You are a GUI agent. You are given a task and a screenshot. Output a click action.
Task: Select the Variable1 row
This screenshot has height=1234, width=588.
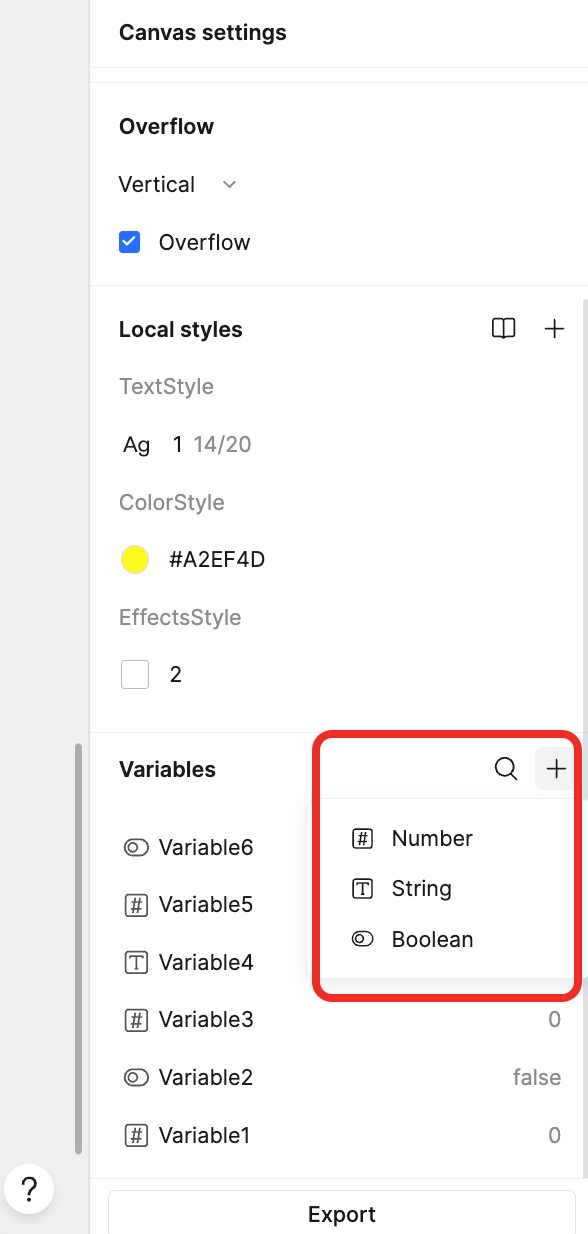click(341, 1135)
